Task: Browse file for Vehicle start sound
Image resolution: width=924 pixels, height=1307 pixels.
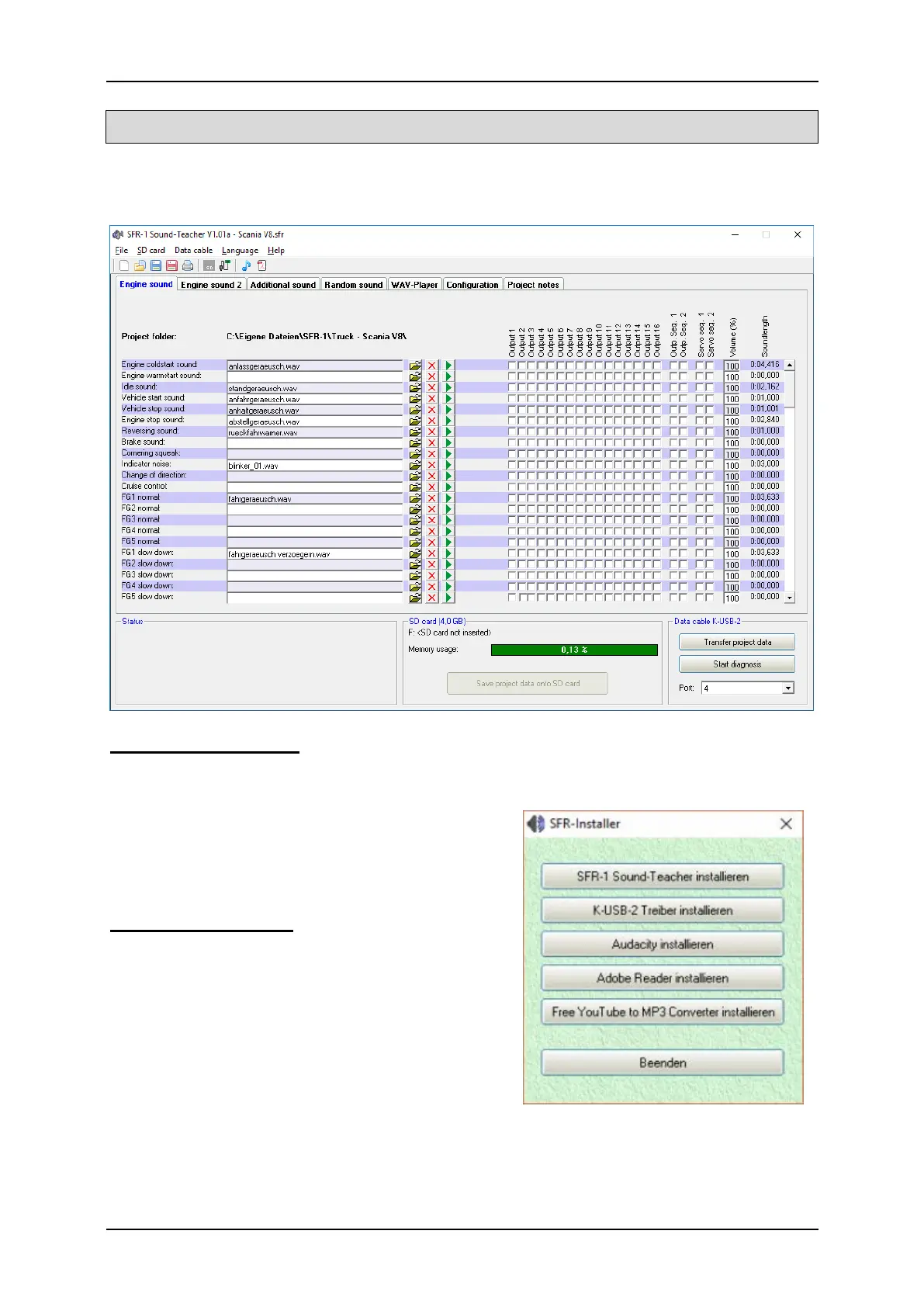Action: (415, 399)
